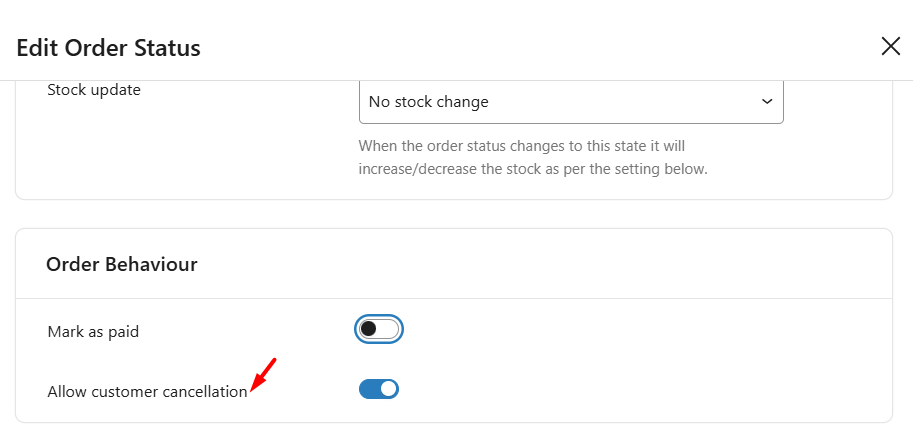The width and height of the screenshot is (913, 439).
Task: Enable the Mark as paid toggle
Action: coord(379,329)
